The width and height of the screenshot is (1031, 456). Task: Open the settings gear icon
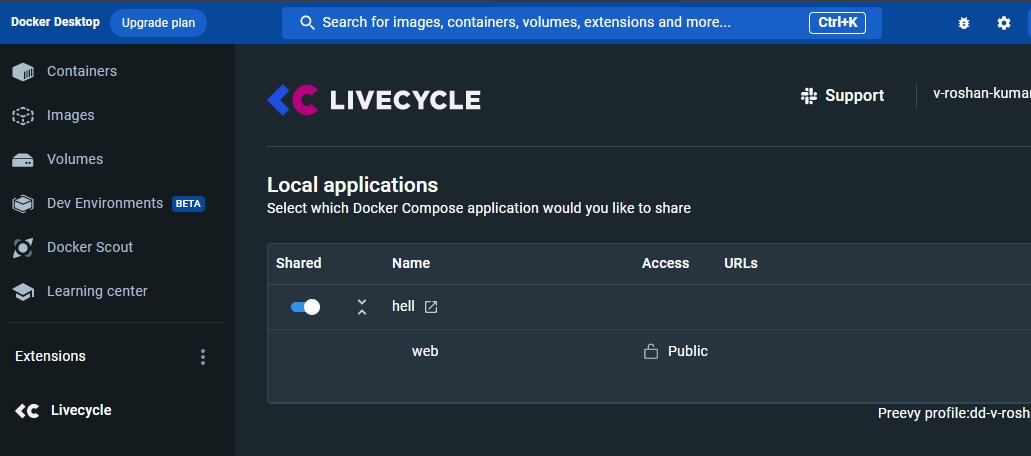[1003, 23]
